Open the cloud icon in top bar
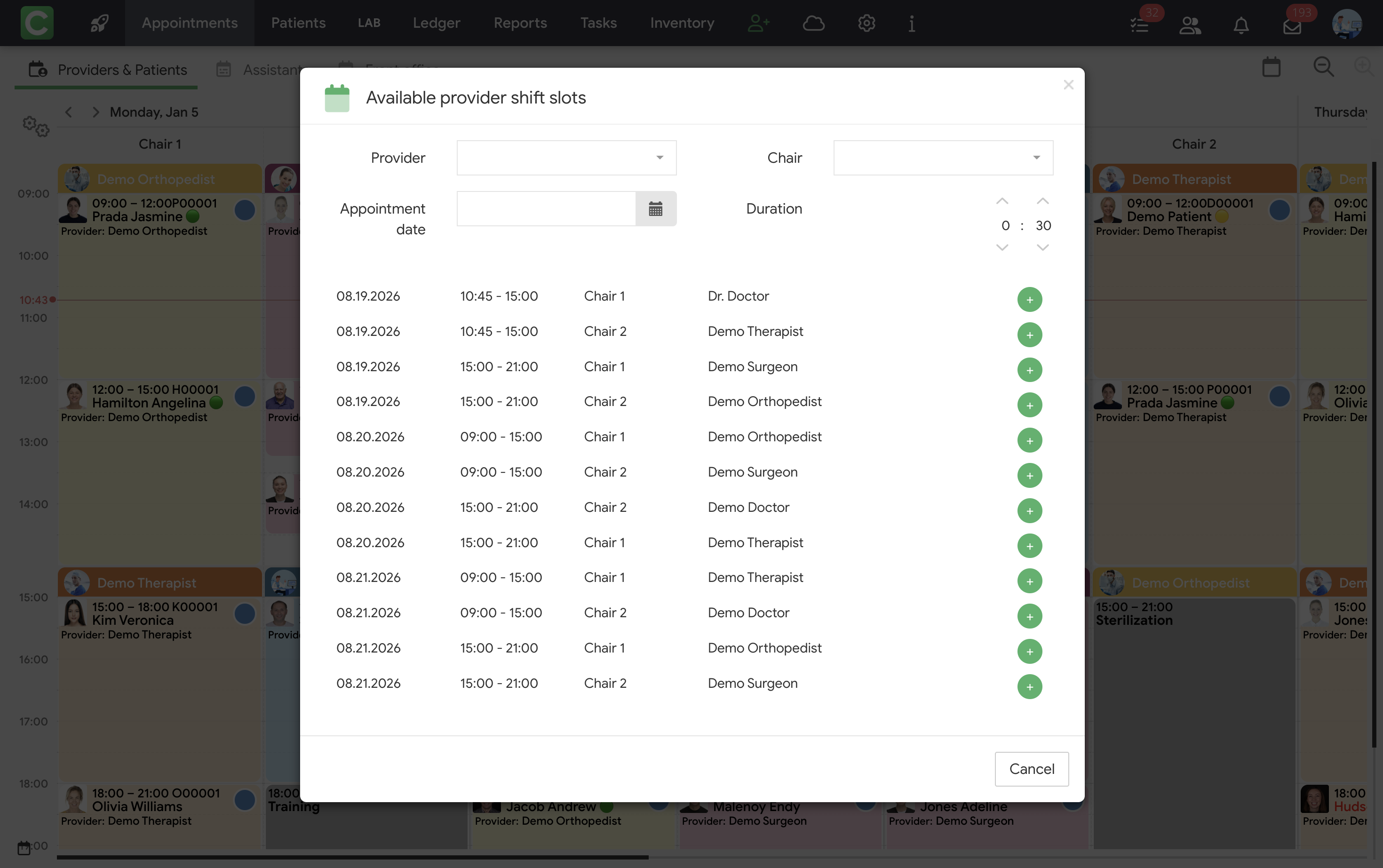 point(813,23)
